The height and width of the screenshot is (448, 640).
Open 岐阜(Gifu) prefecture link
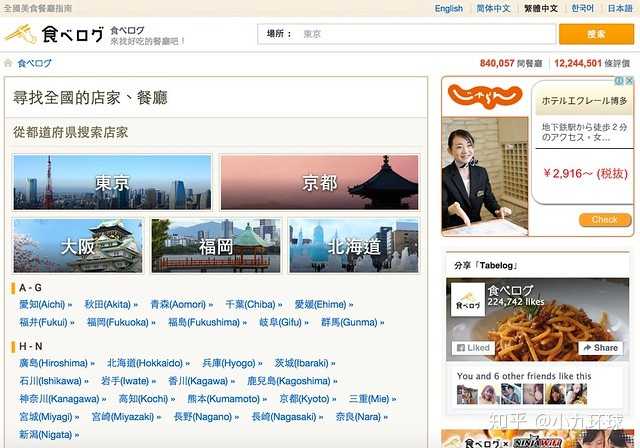[x=284, y=322]
